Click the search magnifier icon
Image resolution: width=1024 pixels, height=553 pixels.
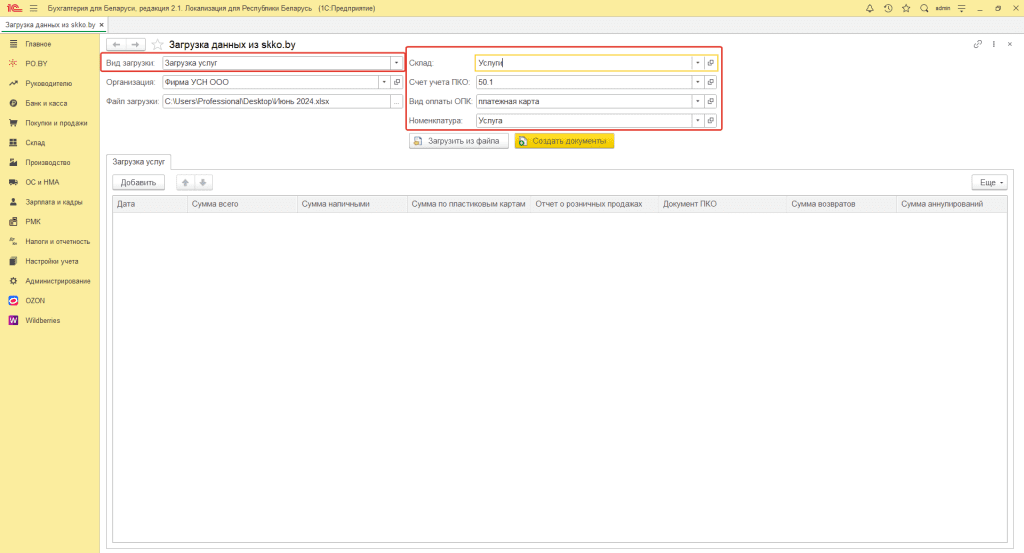(924, 8)
